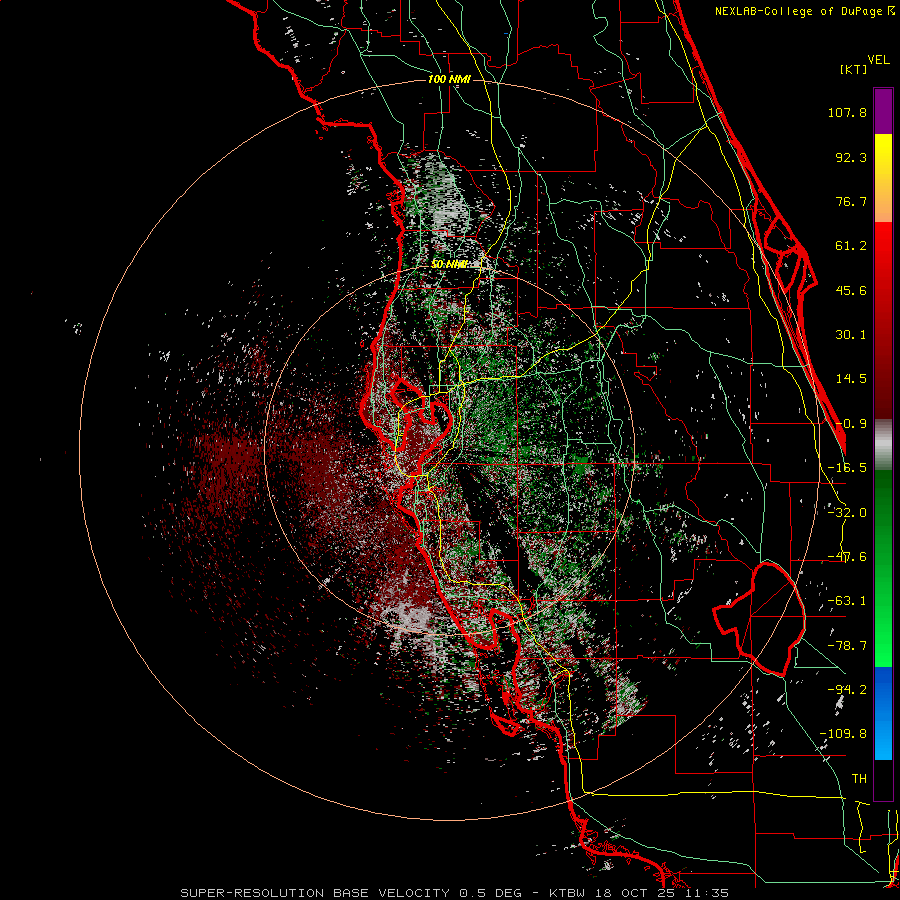This screenshot has width=900, height=900.
Task: Click the -16.5 velocity scale value
Action: (x=847, y=468)
